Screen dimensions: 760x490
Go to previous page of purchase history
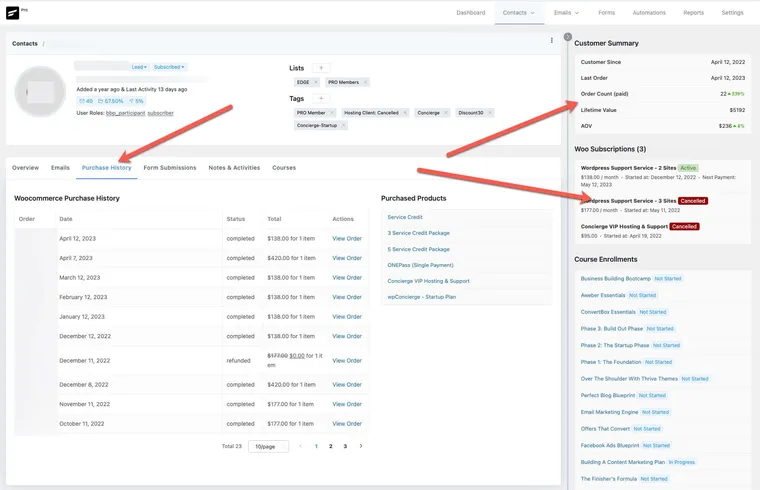[x=301, y=446]
